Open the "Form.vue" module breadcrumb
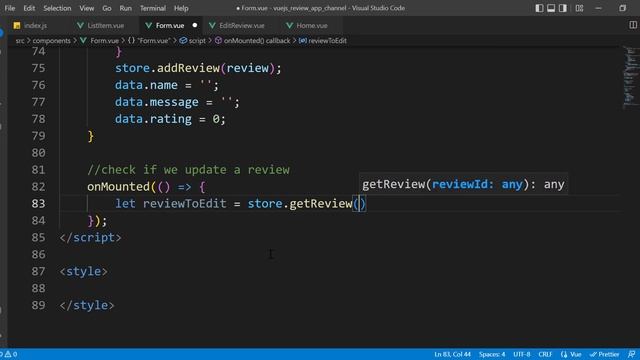Image resolution: width=640 pixels, height=360 pixels. coord(149,40)
